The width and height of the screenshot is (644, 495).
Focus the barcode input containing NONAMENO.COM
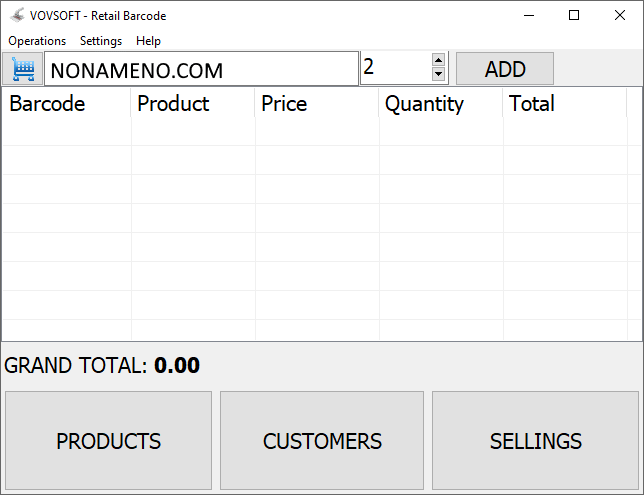(200, 70)
